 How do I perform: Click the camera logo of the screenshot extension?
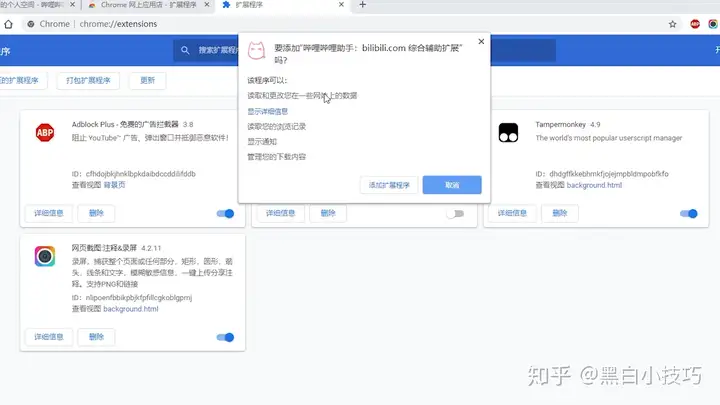coord(45,256)
